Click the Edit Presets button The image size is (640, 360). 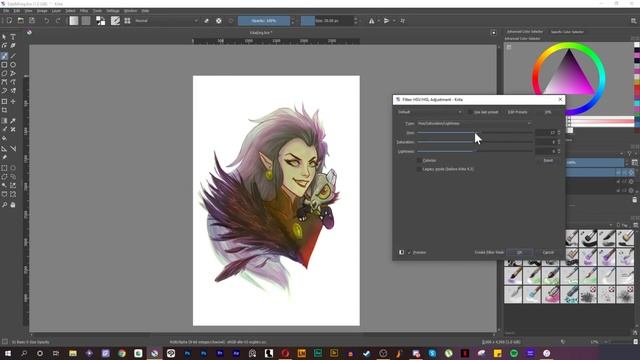[x=518, y=112]
